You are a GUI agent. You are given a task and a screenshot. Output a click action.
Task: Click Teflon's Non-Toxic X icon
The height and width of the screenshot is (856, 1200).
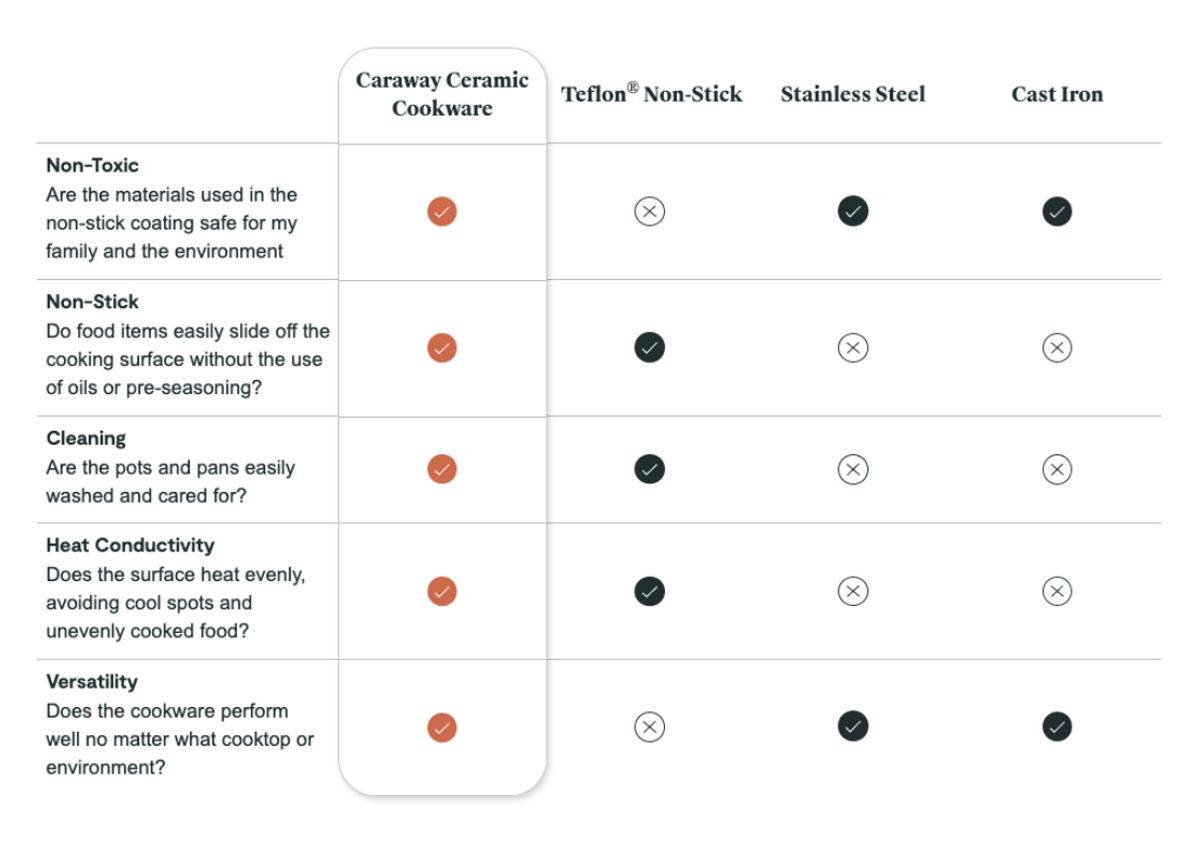(x=650, y=211)
